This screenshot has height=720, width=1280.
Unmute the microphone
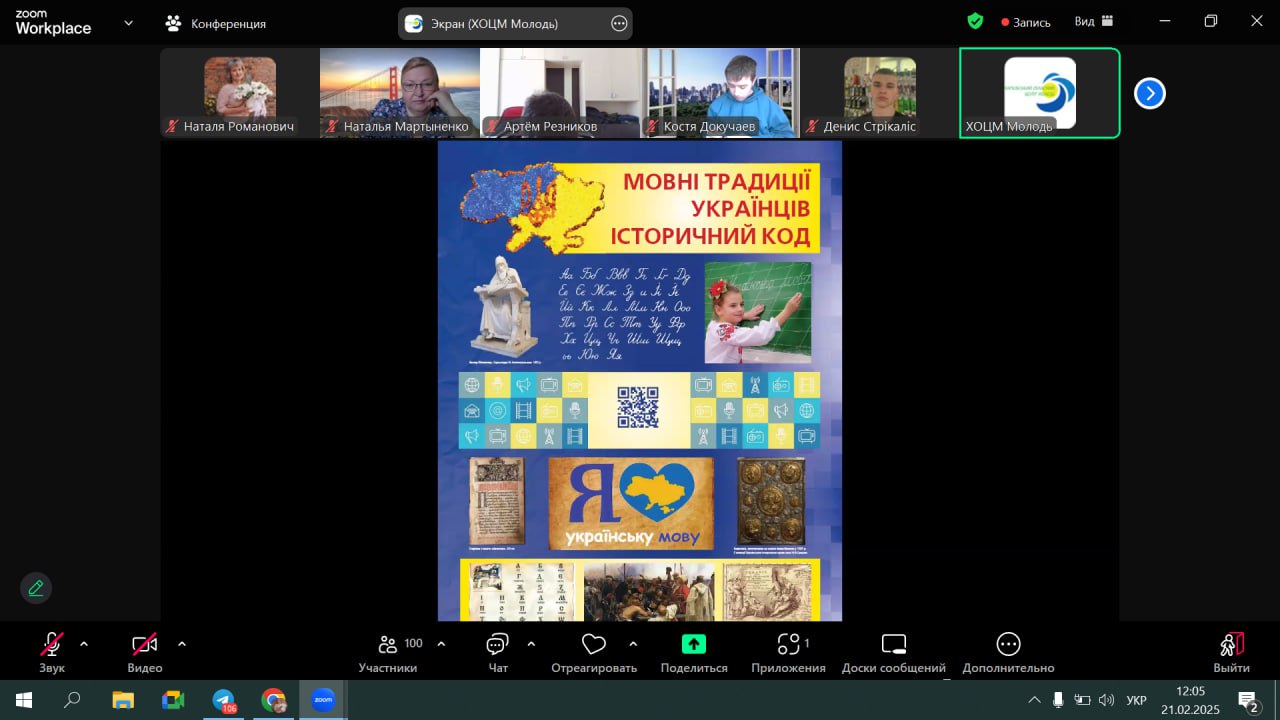51,645
